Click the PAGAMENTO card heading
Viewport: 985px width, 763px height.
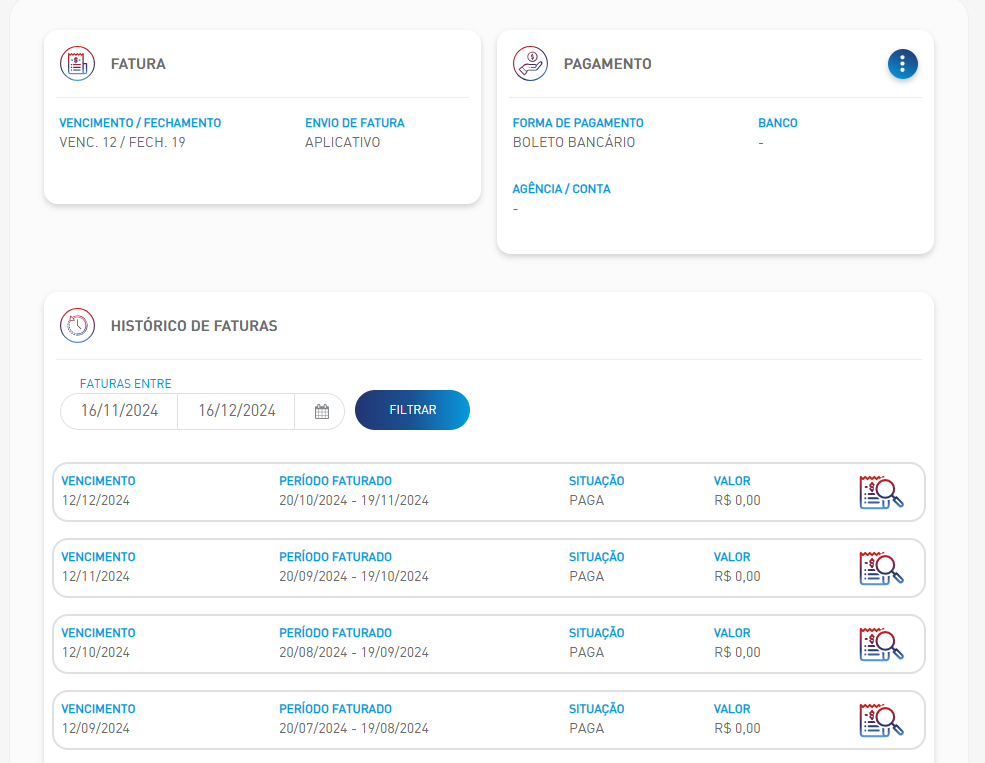[607, 64]
